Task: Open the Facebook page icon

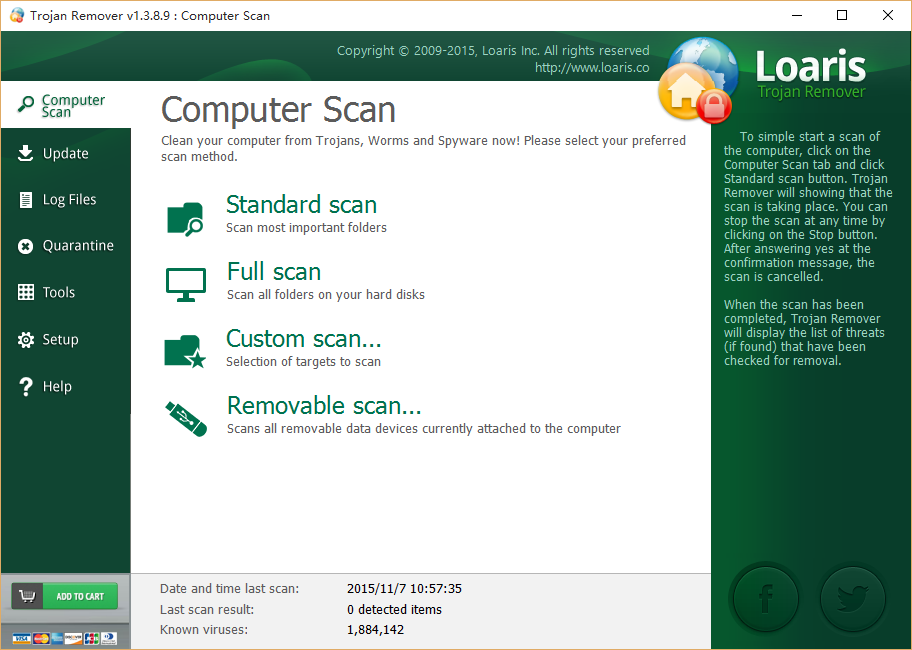Action: point(765,598)
